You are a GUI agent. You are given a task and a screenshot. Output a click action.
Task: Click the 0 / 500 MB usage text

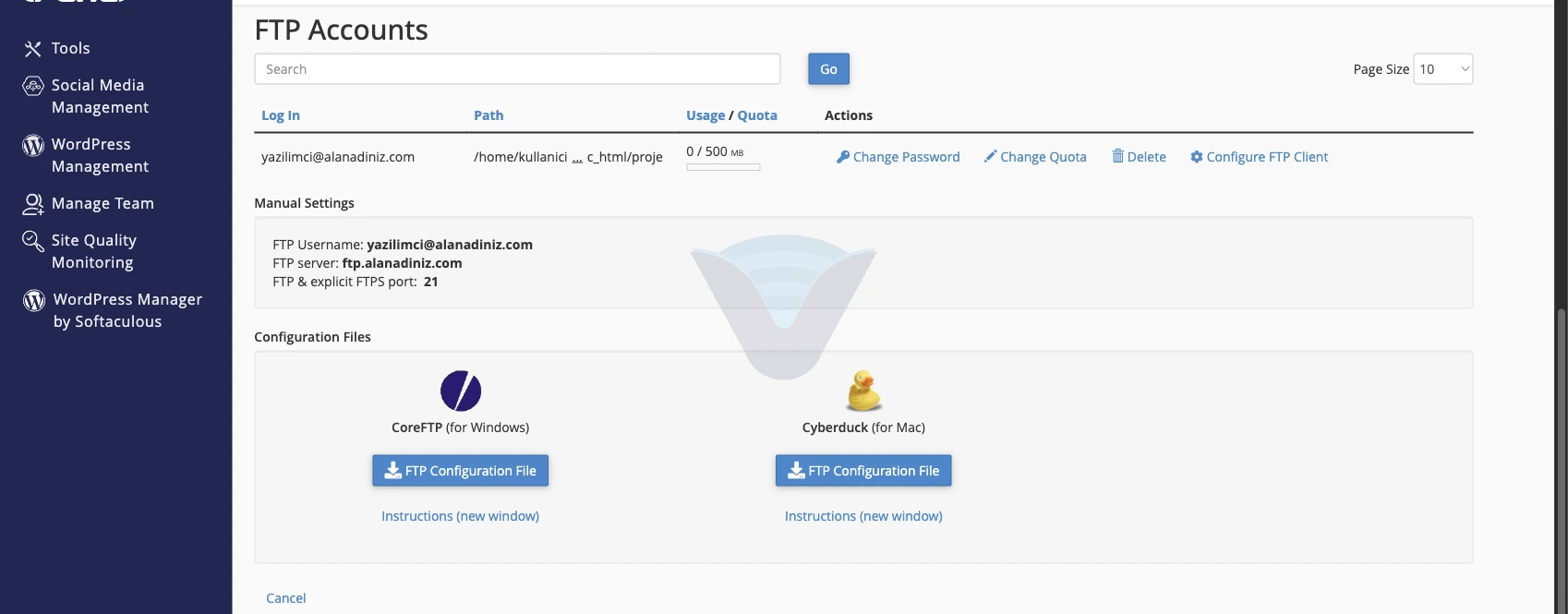click(x=715, y=151)
